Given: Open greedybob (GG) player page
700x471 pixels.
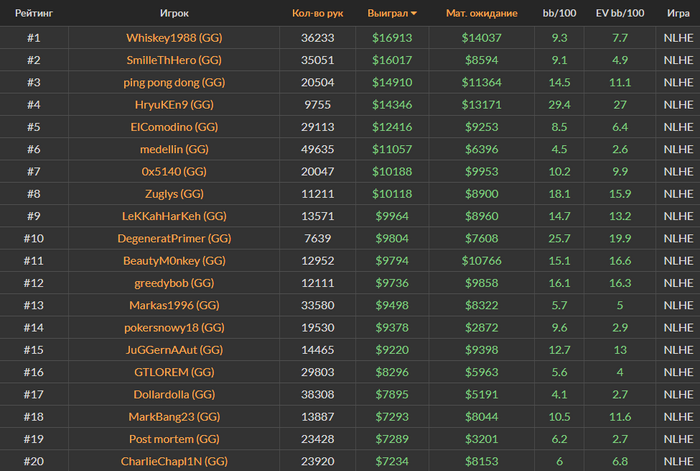Looking at the screenshot, I should point(174,283).
